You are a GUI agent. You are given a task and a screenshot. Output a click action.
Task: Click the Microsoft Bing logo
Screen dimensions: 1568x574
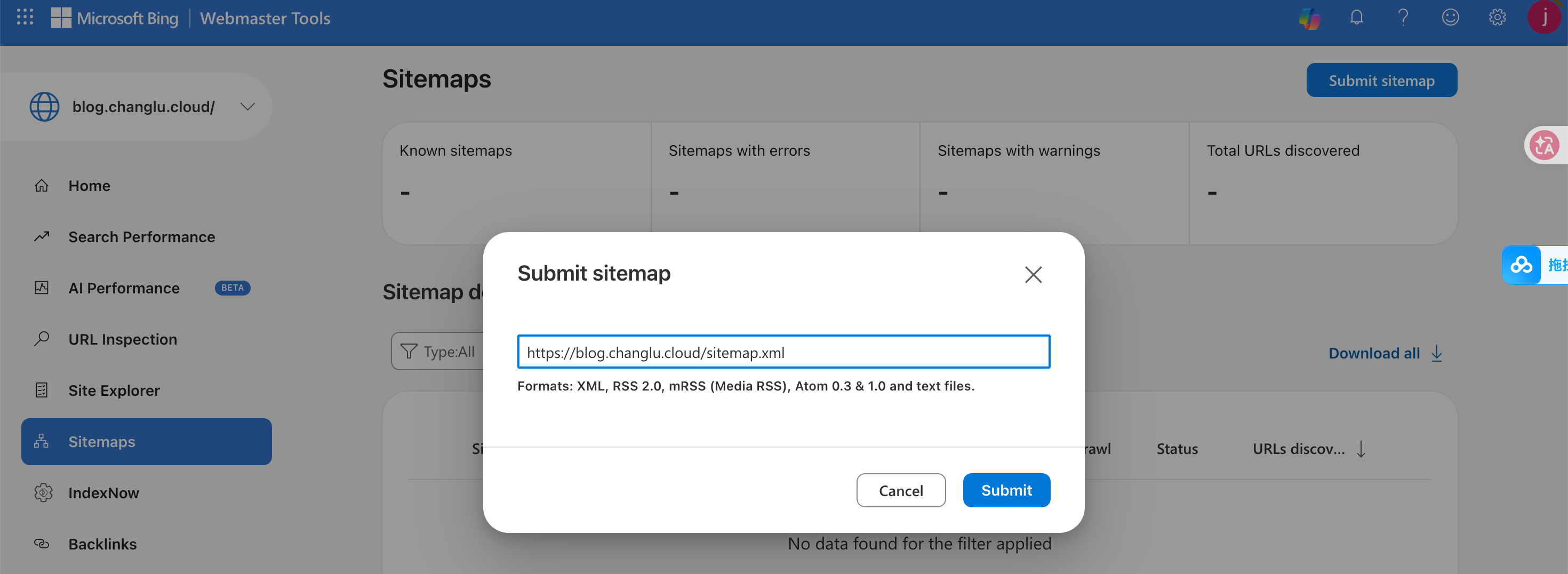pyautogui.click(x=115, y=18)
